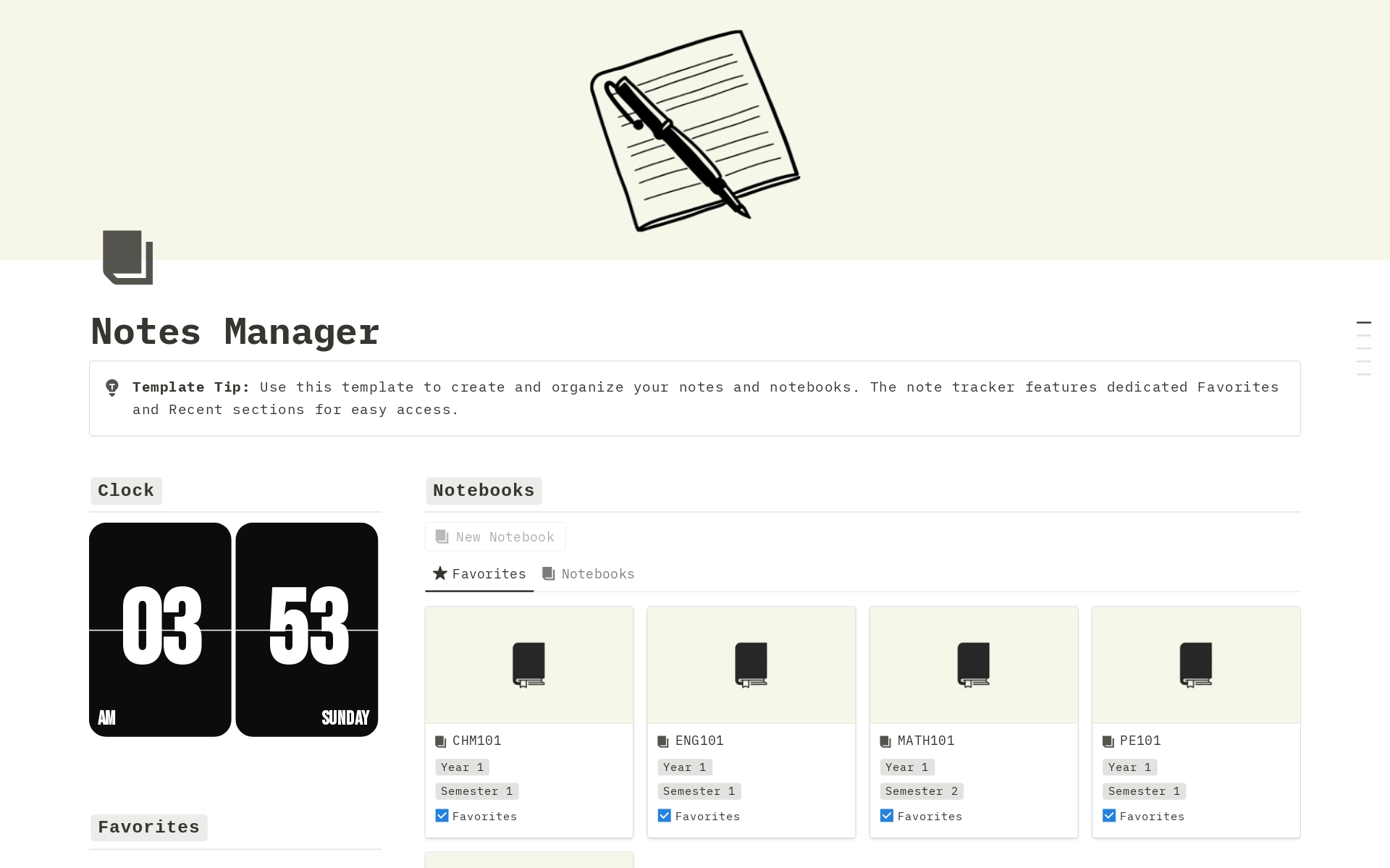Viewport: 1390px width, 868px height.
Task: Uncheck Favorites checkbox on ENG101 card
Action: pyautogui.click(x=664, y=816)
